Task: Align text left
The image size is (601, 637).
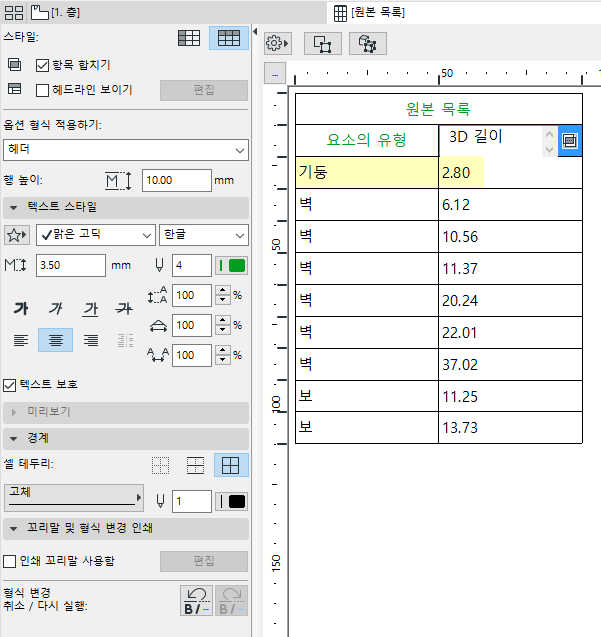Action: 21,340
